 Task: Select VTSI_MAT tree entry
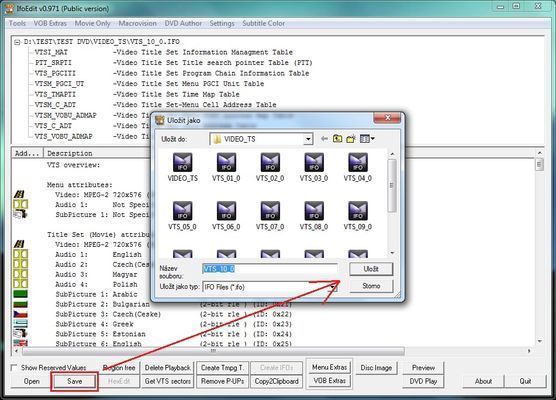51,52
